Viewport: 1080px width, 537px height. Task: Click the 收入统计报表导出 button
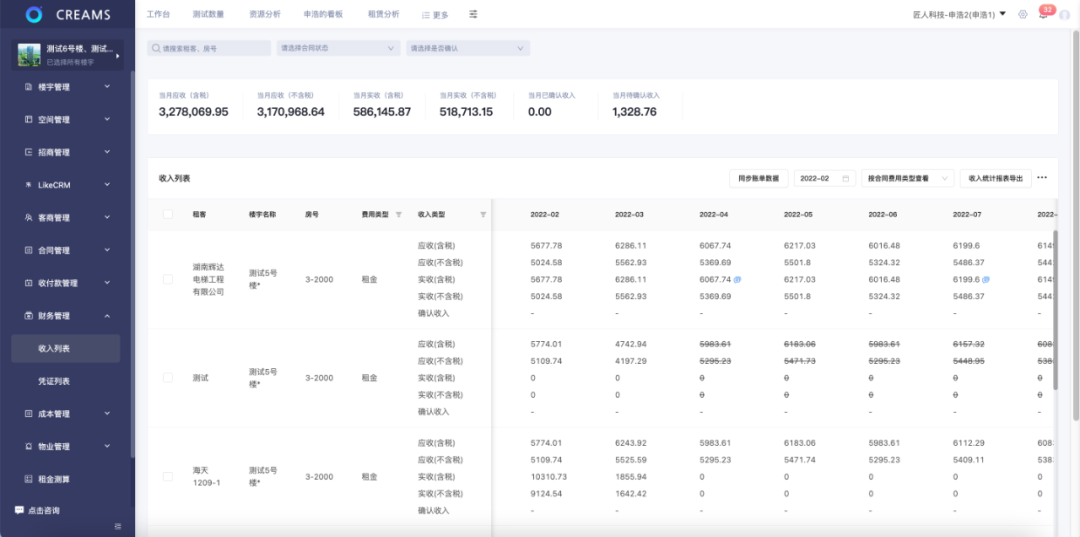[x=996, y=178]
